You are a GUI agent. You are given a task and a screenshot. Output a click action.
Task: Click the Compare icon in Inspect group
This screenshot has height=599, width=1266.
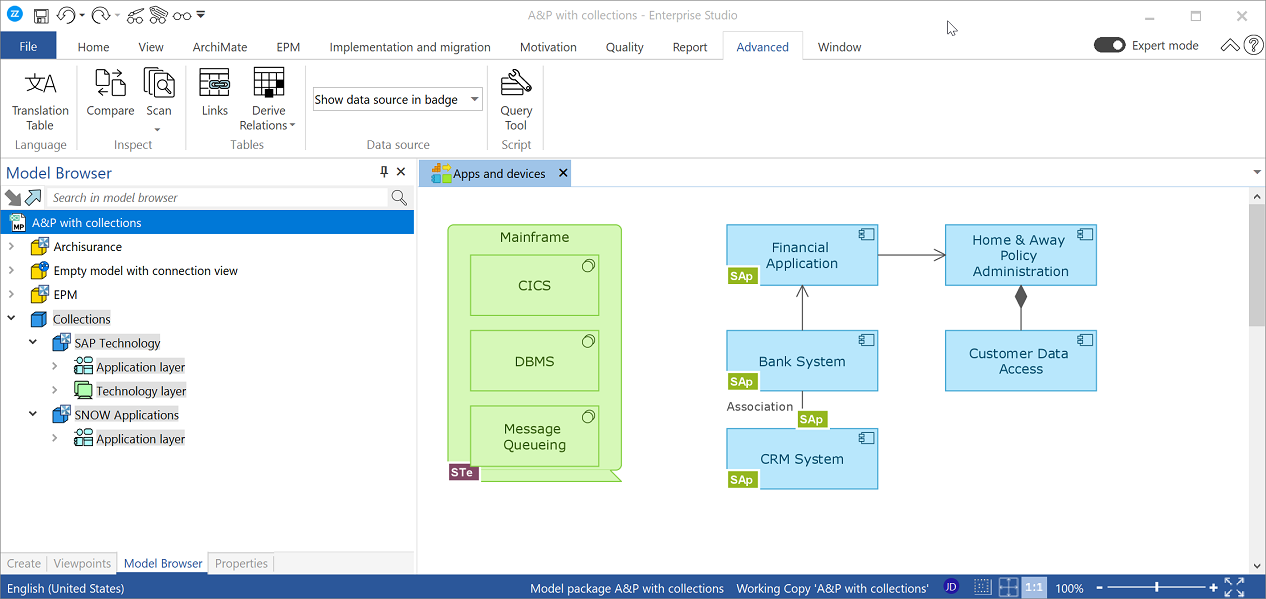[110, 93]
